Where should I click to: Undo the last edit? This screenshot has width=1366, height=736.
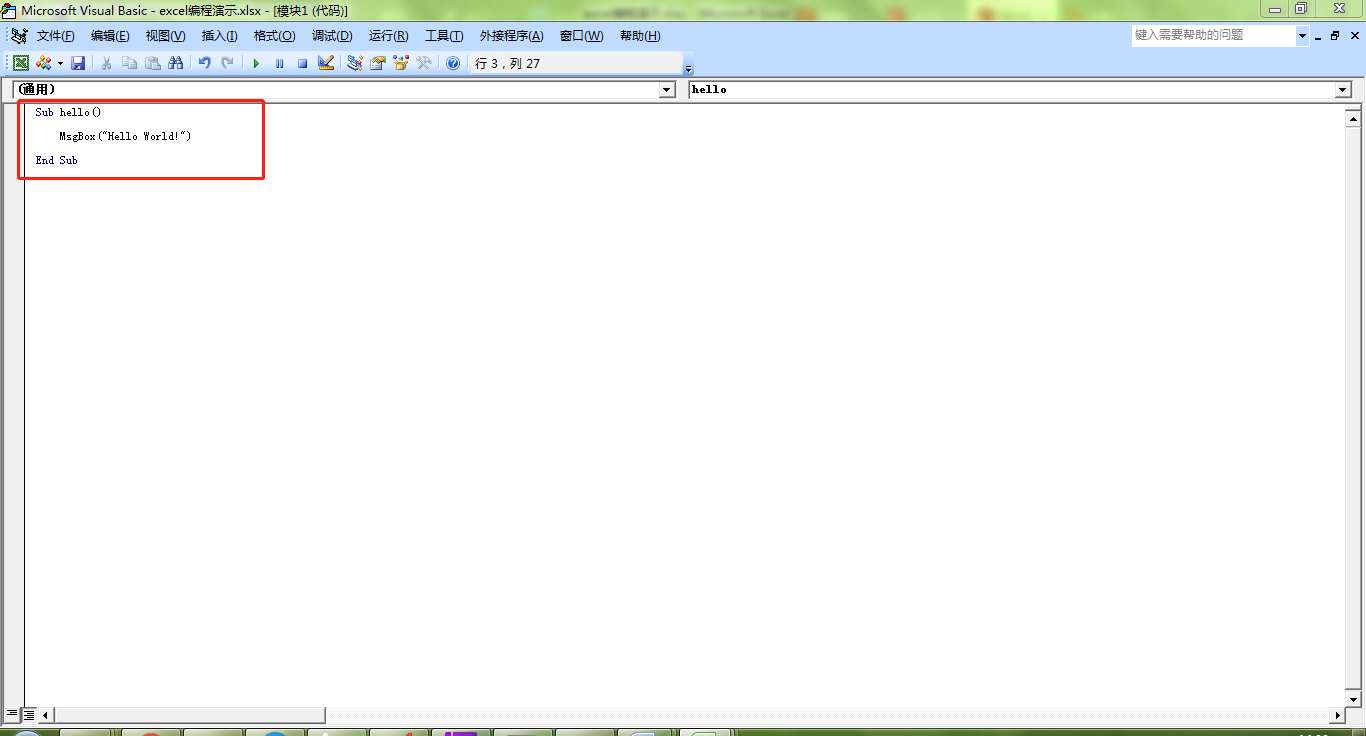[x=204, y=63]
